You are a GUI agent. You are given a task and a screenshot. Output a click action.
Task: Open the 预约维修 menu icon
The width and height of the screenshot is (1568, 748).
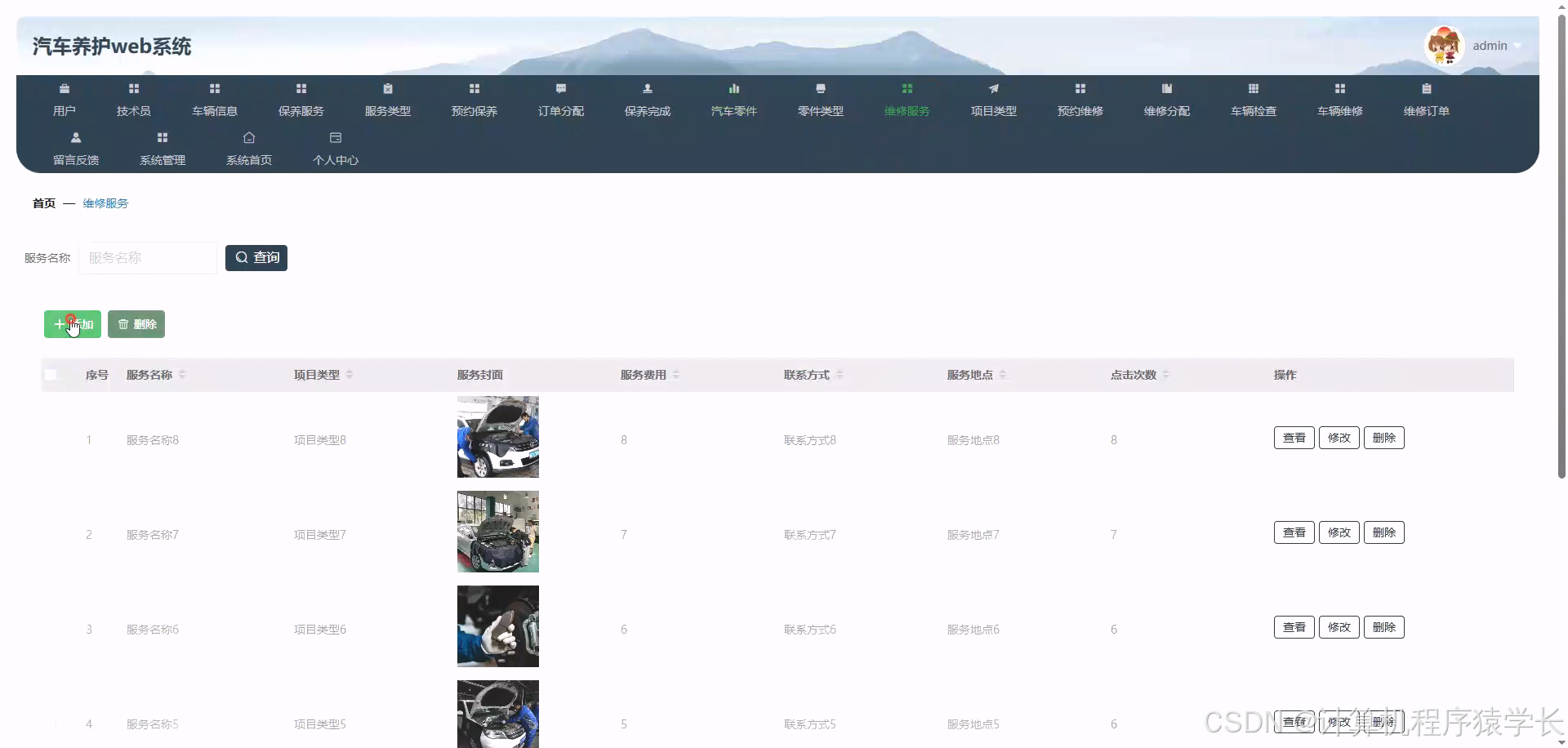coord(1080,88)
